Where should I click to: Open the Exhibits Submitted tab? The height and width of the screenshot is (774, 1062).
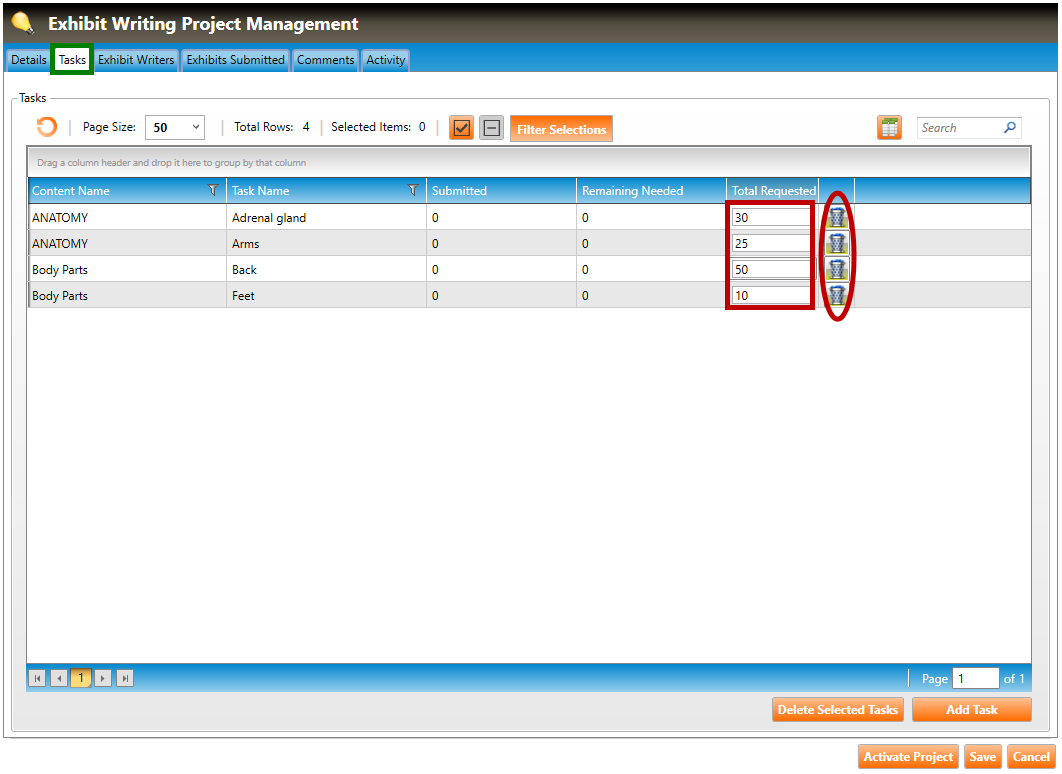[235, 60]
